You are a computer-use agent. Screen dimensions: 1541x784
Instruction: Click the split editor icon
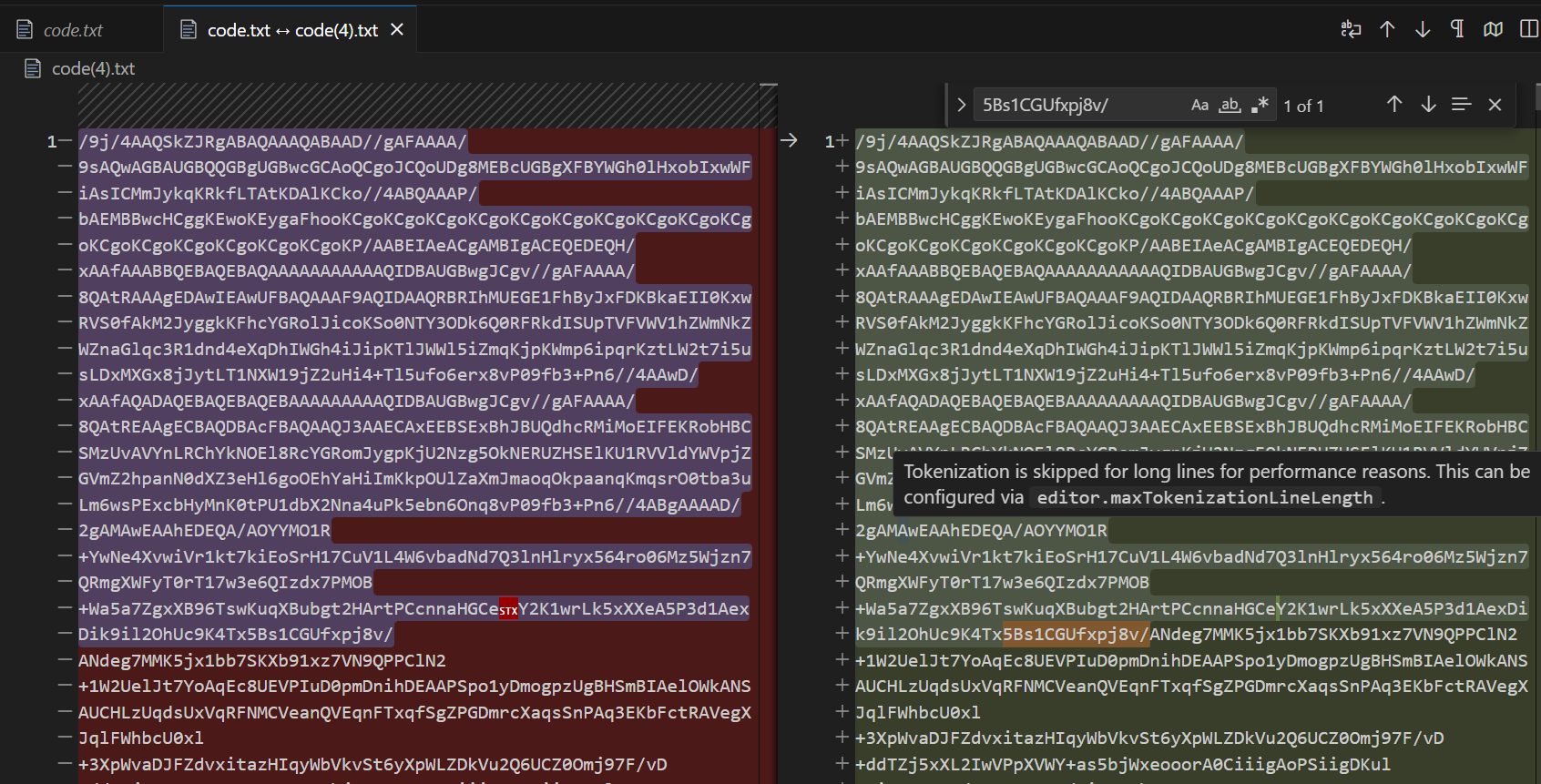1529,29
